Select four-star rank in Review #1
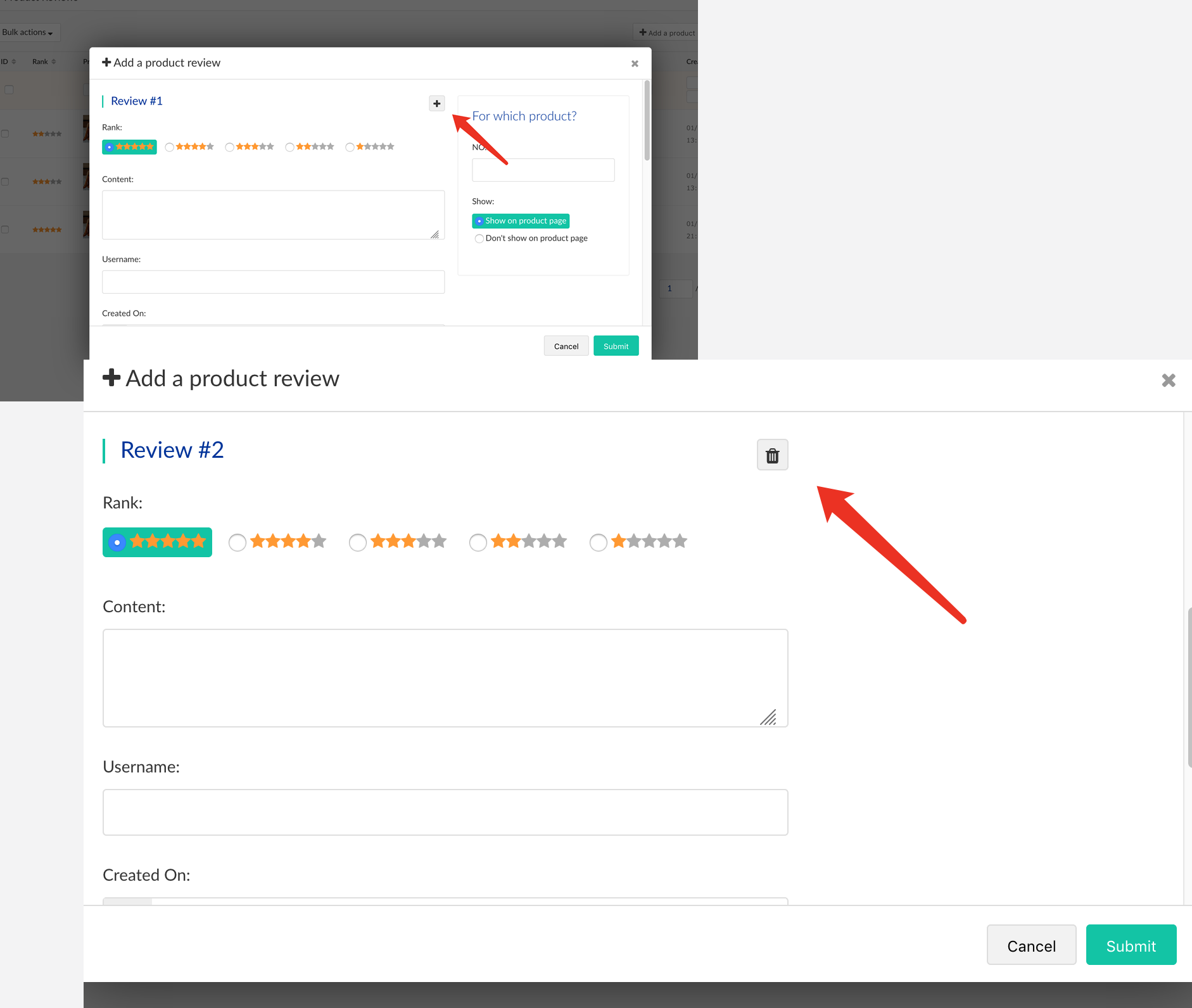Image resolution: width=1192 pixels, height=1008 pixels. pos(170,148)
